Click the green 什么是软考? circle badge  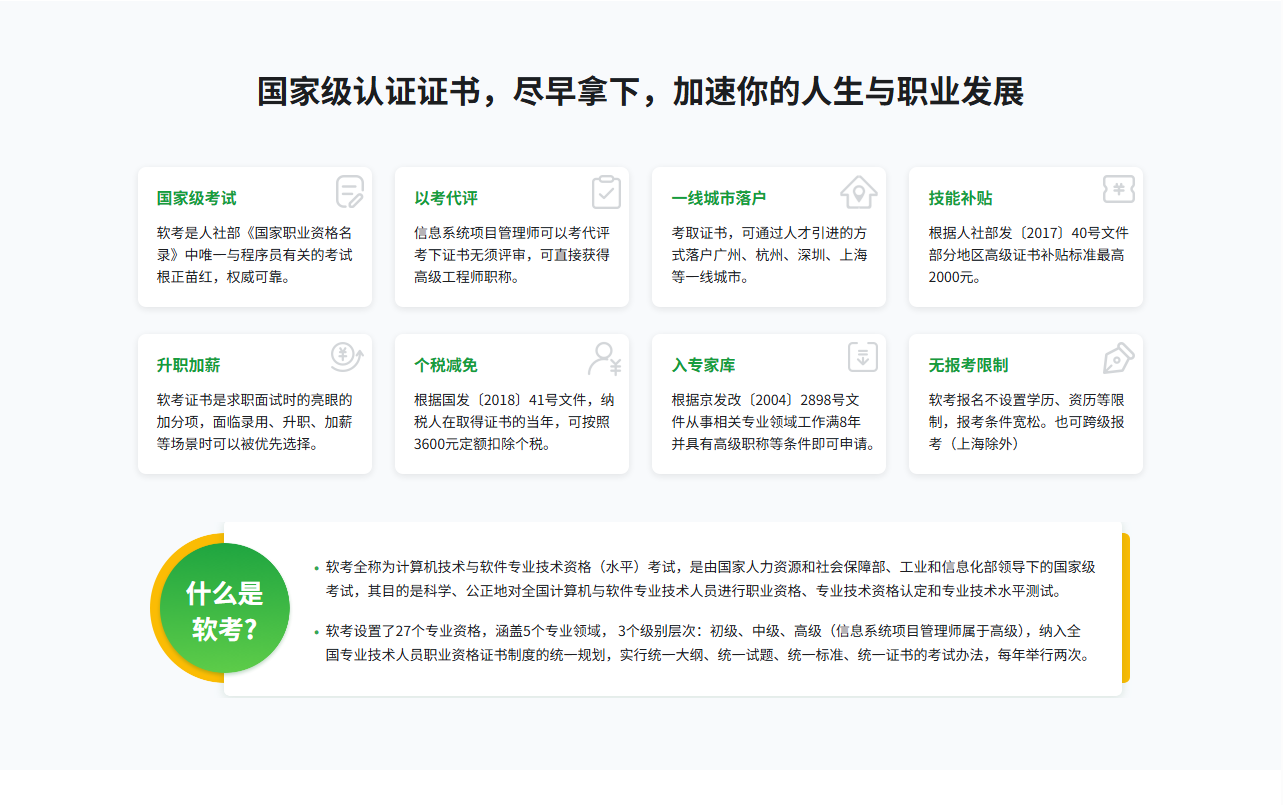[225, 609]
